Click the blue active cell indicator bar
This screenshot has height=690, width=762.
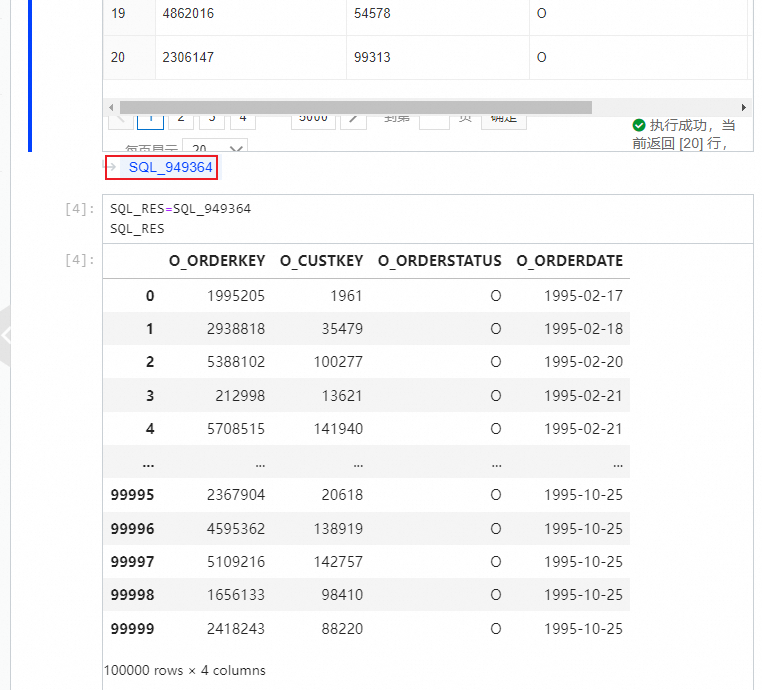coord(30,76)
